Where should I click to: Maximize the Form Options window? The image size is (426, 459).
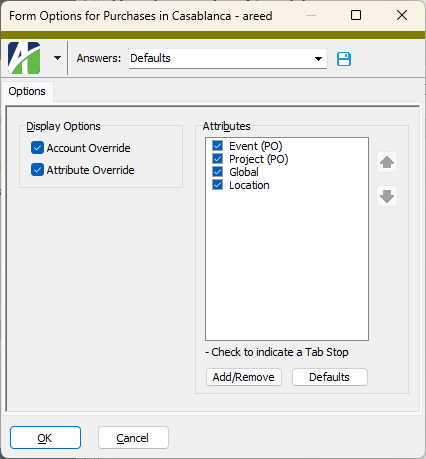[356, 15]
